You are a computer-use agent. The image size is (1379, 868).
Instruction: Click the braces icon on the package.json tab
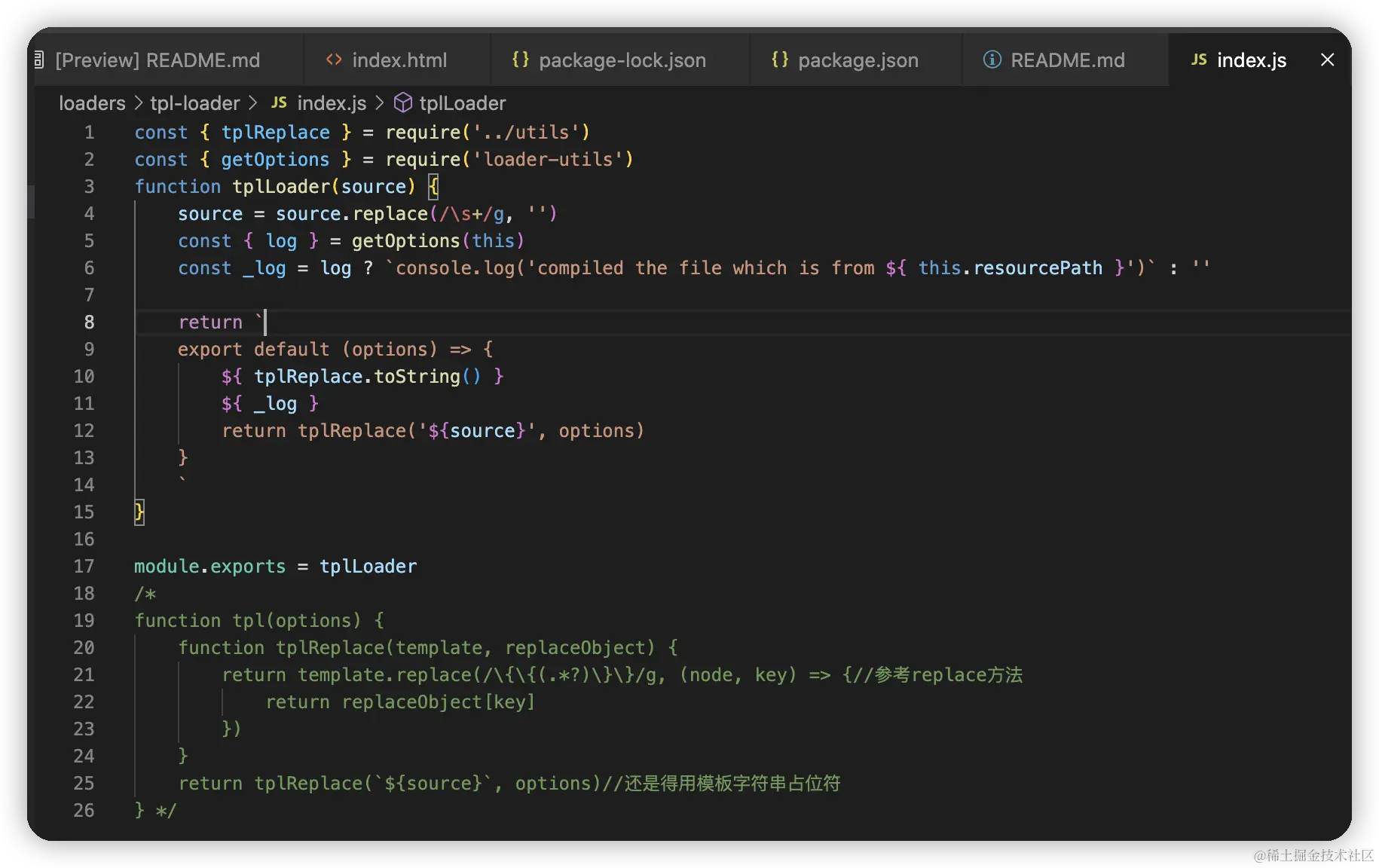click(780, 60)
